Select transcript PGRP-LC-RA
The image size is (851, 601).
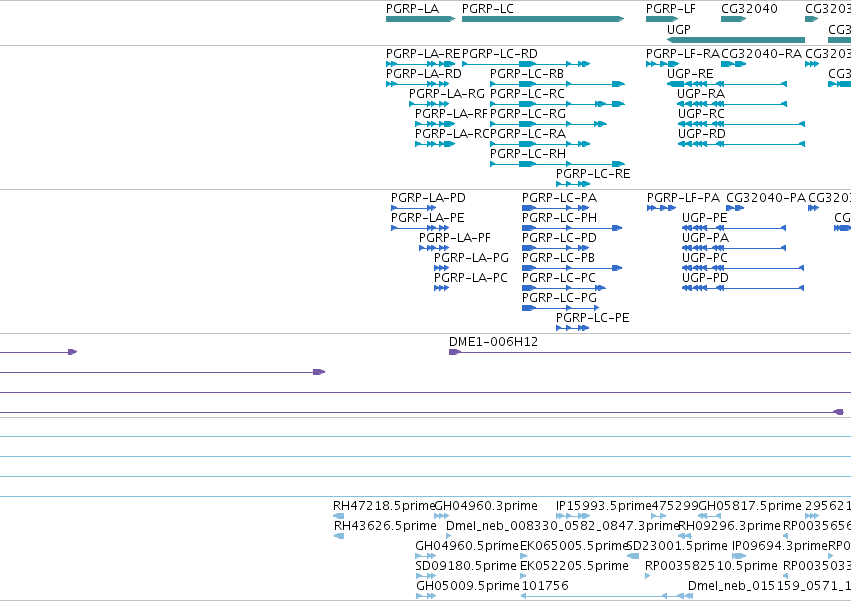point(540,144)
